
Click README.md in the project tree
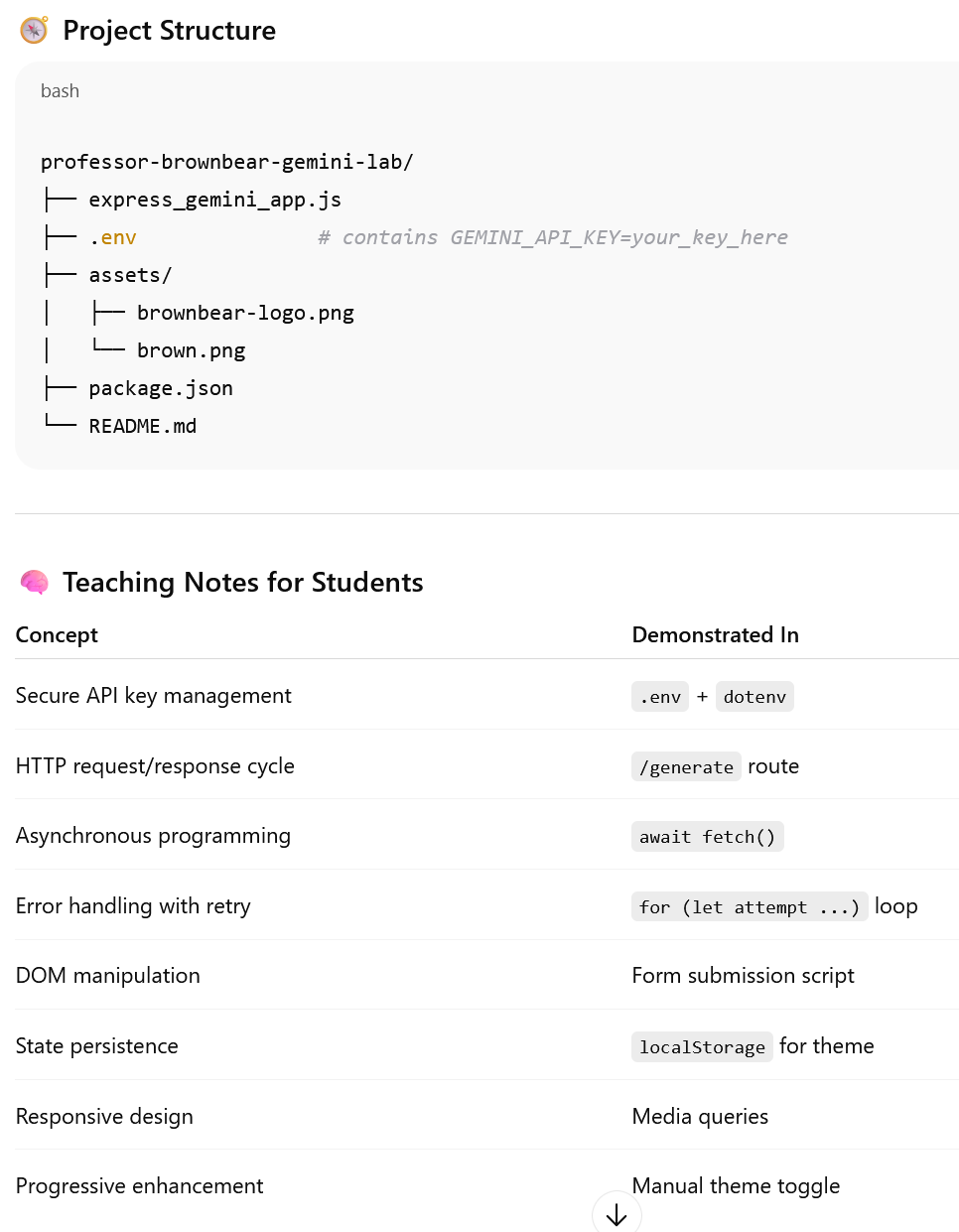click(x=143, y=426)
